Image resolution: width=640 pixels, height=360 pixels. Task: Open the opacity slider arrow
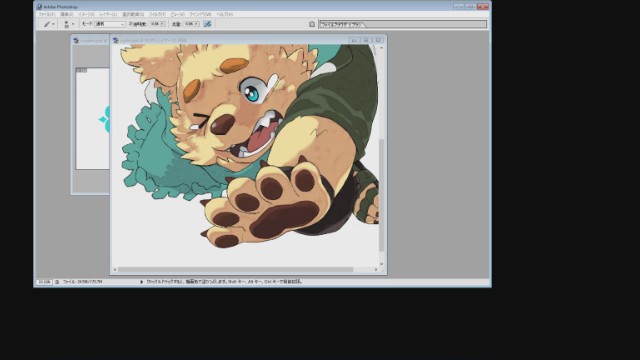(x=162, y=24)
